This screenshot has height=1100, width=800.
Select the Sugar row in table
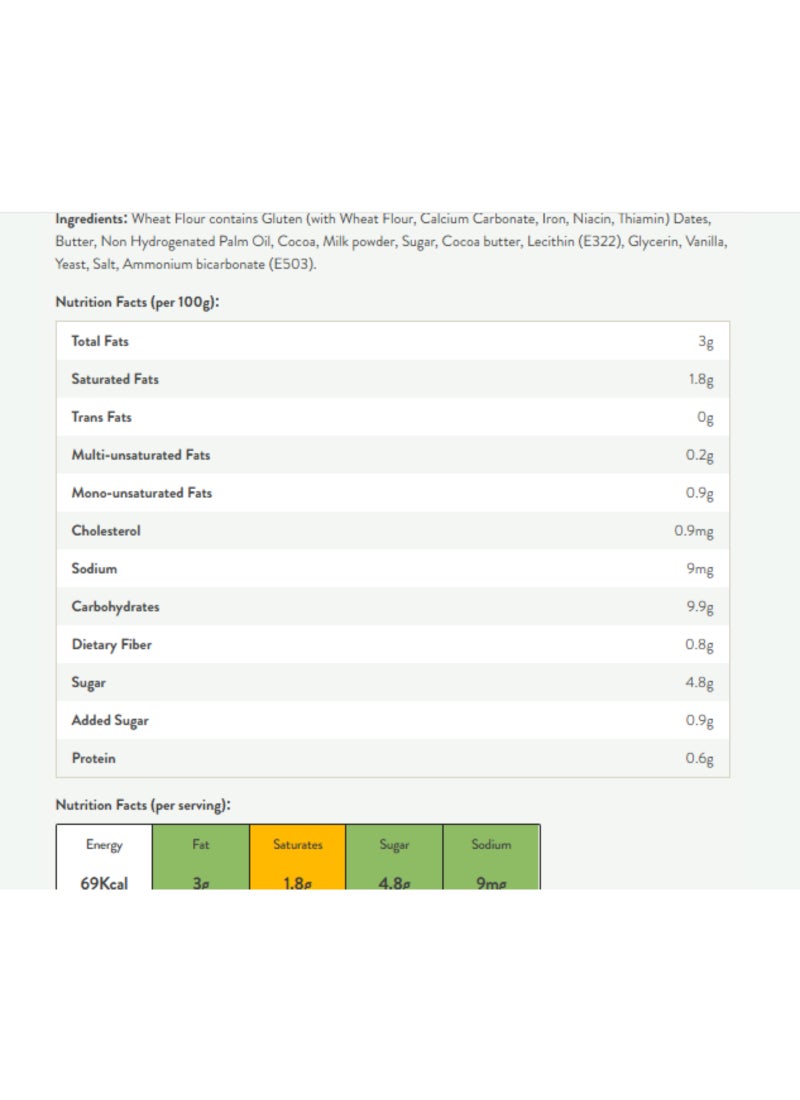(x=393, y=682)
